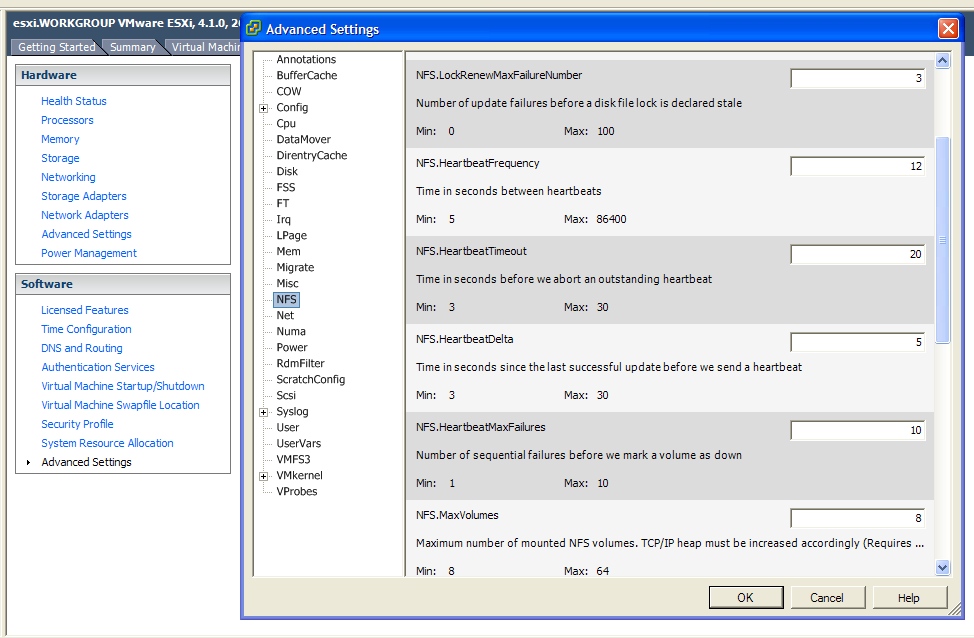Open Health Status under Hardware
Viewport: 974px width, 638px height.
point(74,101)
